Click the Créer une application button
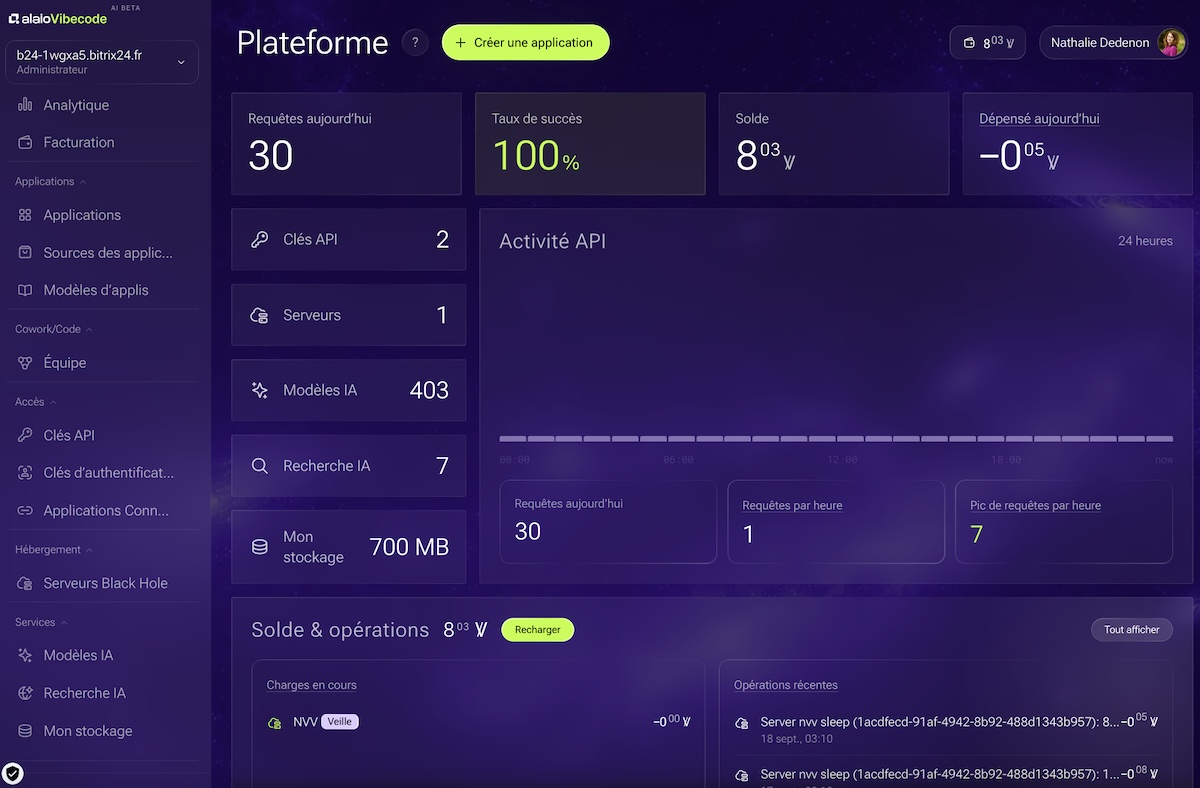This screenshot has height=788, width=1200. [x=525, y=43]
